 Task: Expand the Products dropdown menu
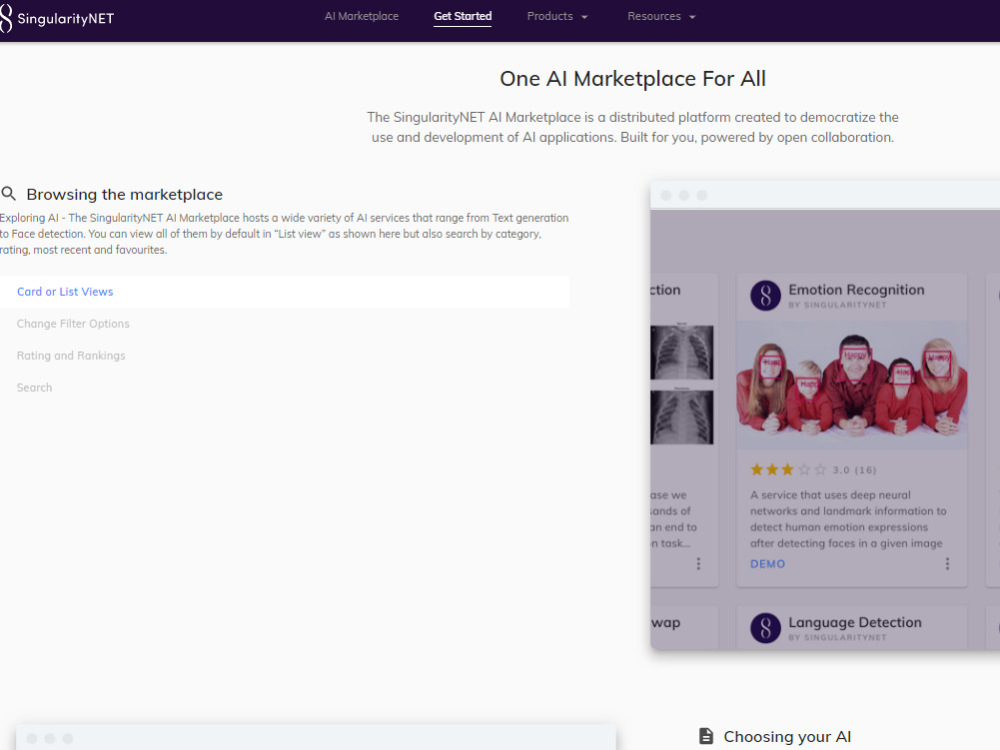[x=557, y=16]
